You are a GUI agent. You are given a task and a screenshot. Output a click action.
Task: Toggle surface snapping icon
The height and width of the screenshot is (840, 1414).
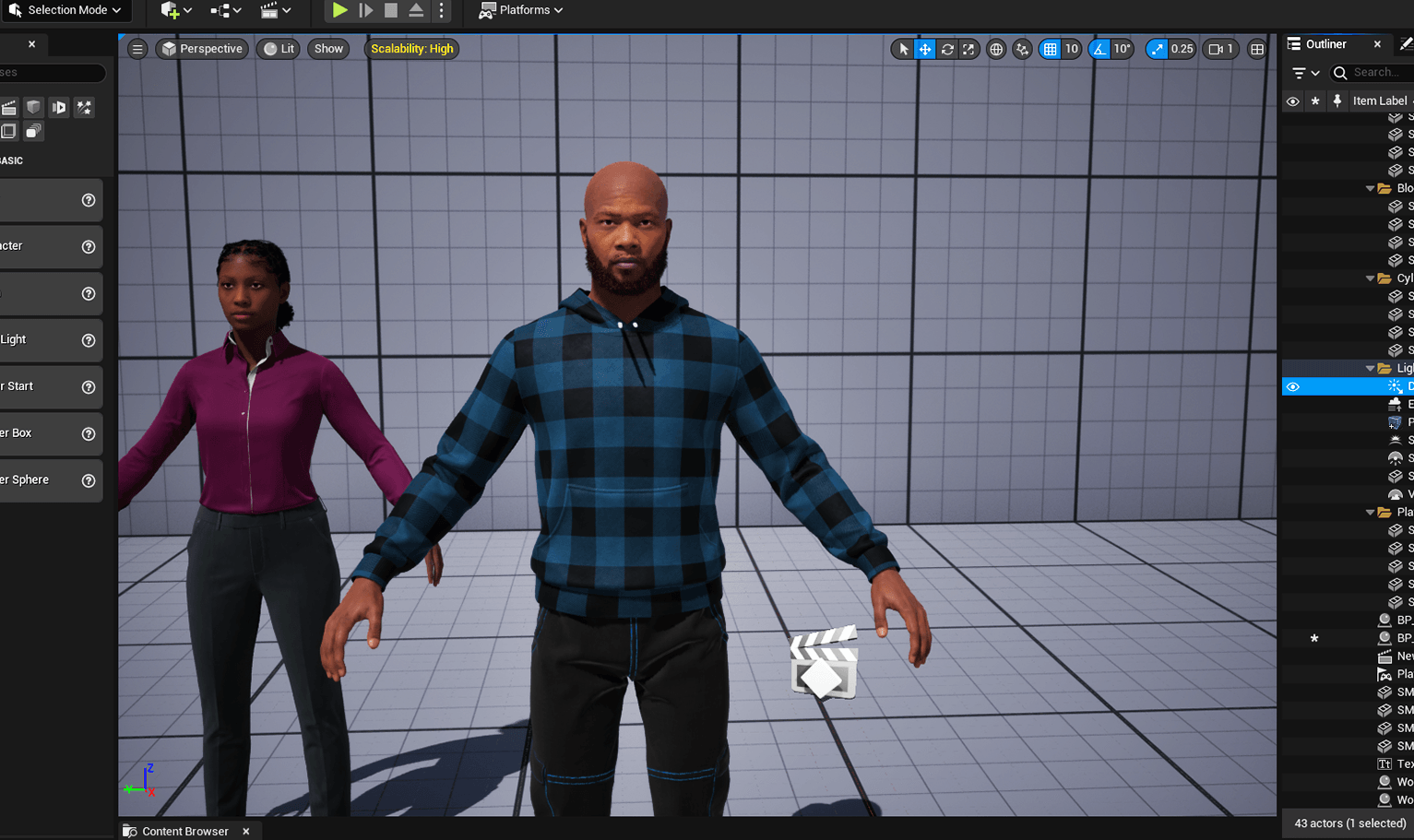[x=1022, y=49]
